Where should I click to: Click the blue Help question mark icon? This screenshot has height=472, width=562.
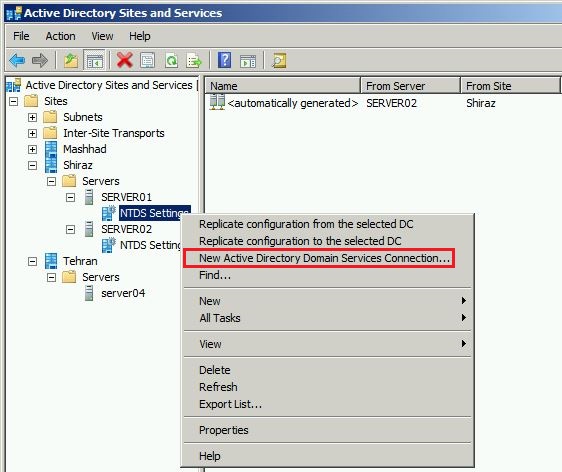point(224,60)
